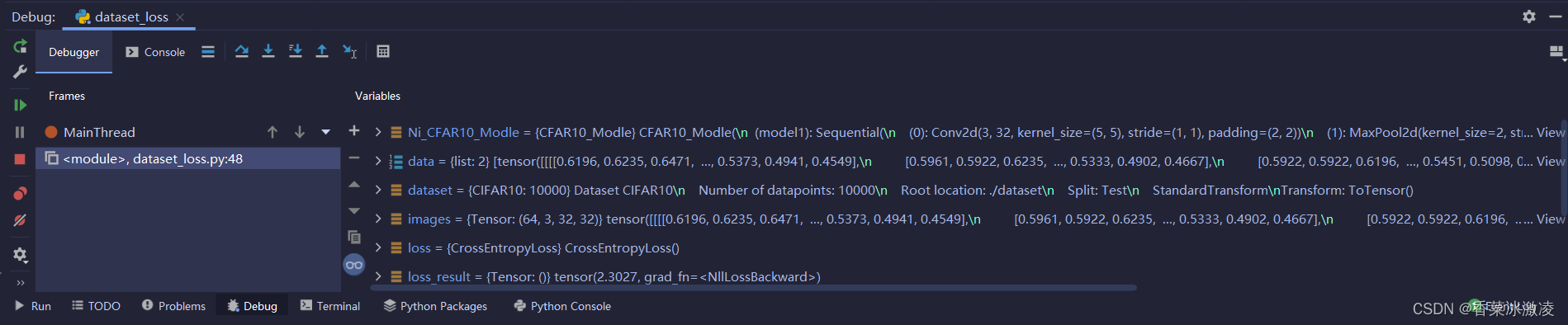Click the Rerun dataset_loss icon
1568x325 pixels.
pyautogui.click(x=20, y=46)
